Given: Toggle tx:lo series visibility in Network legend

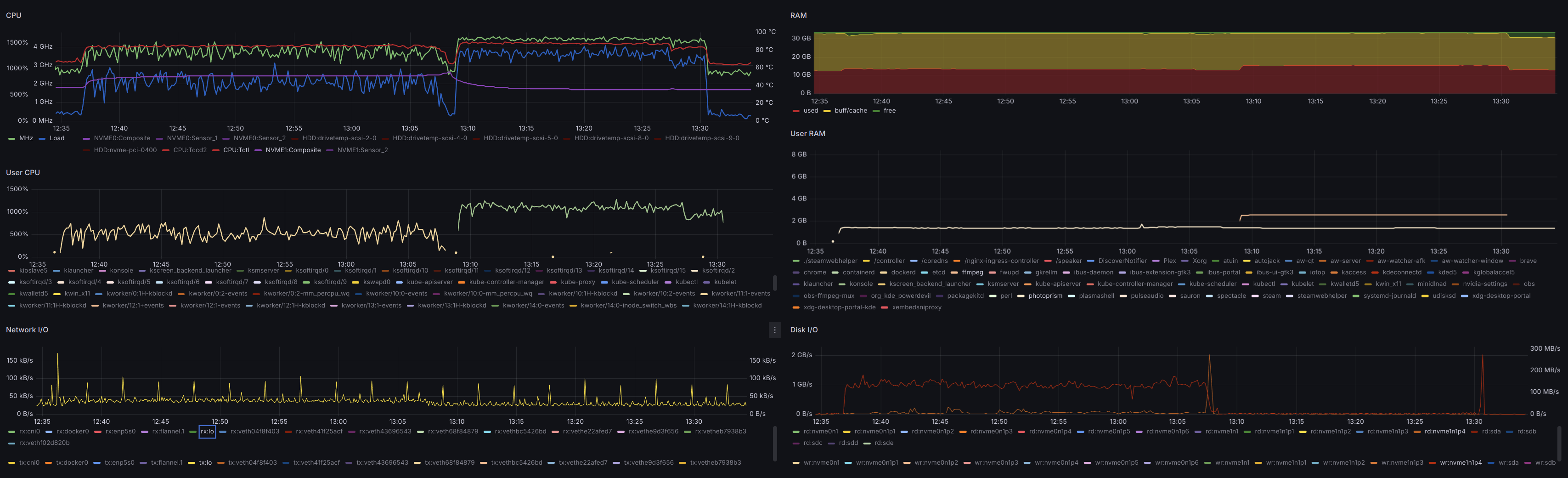Looking at the screenshot, I should [x=205, y=463].
